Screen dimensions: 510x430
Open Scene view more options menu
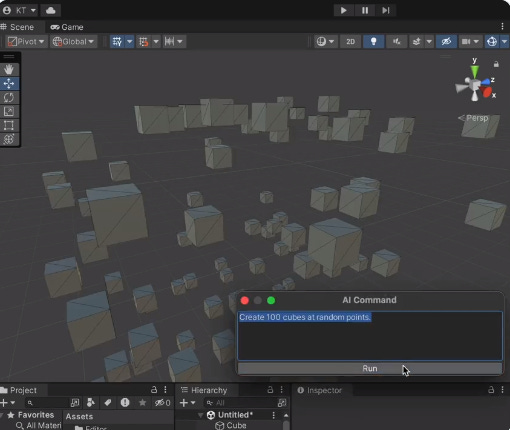[x=502, y=26]
